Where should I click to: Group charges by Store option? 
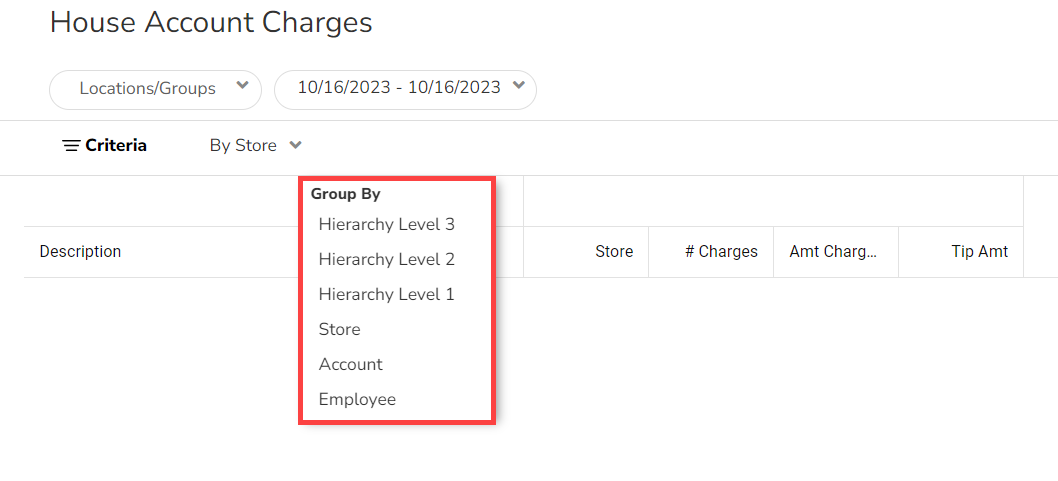339,329
